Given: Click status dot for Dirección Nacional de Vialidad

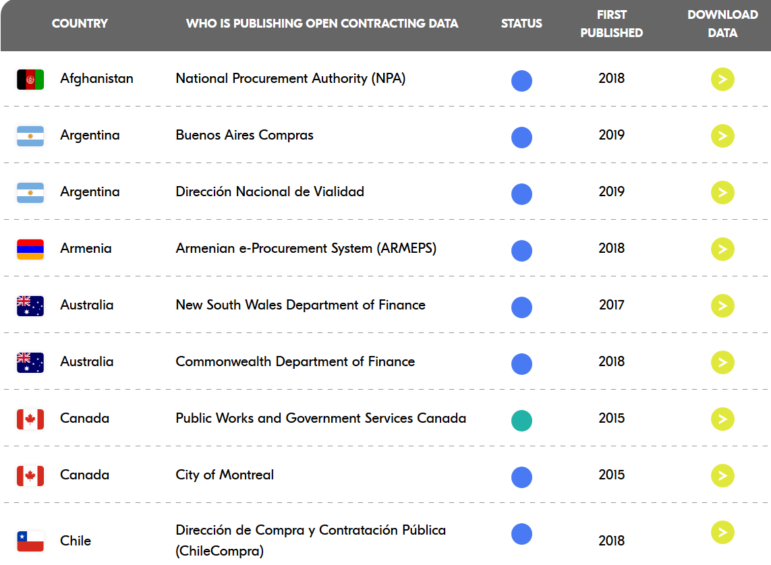Looking at the screenshot, I should [521, 194].
